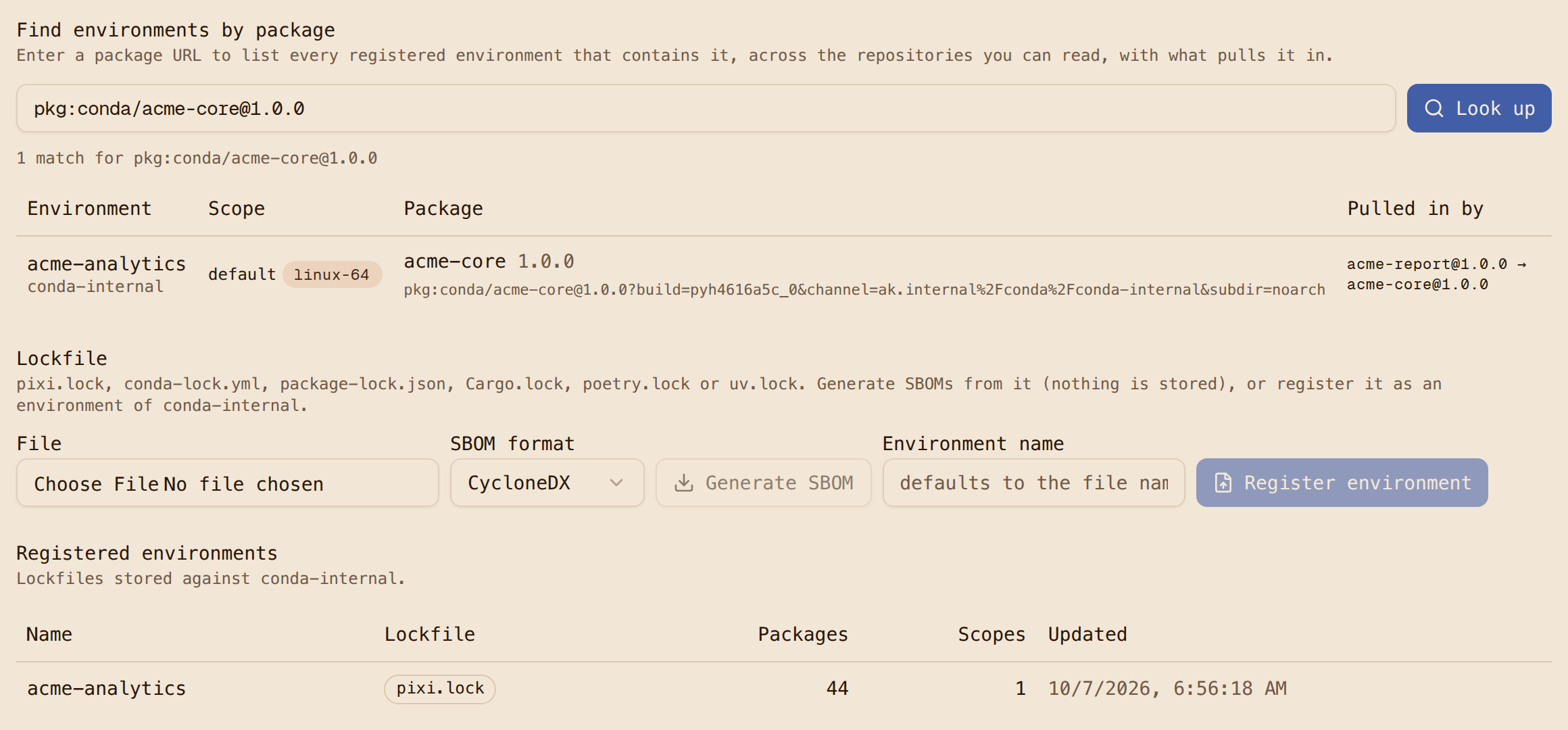
Task: Click acme-analytics environment in lookup results
Action: [106, 264]
